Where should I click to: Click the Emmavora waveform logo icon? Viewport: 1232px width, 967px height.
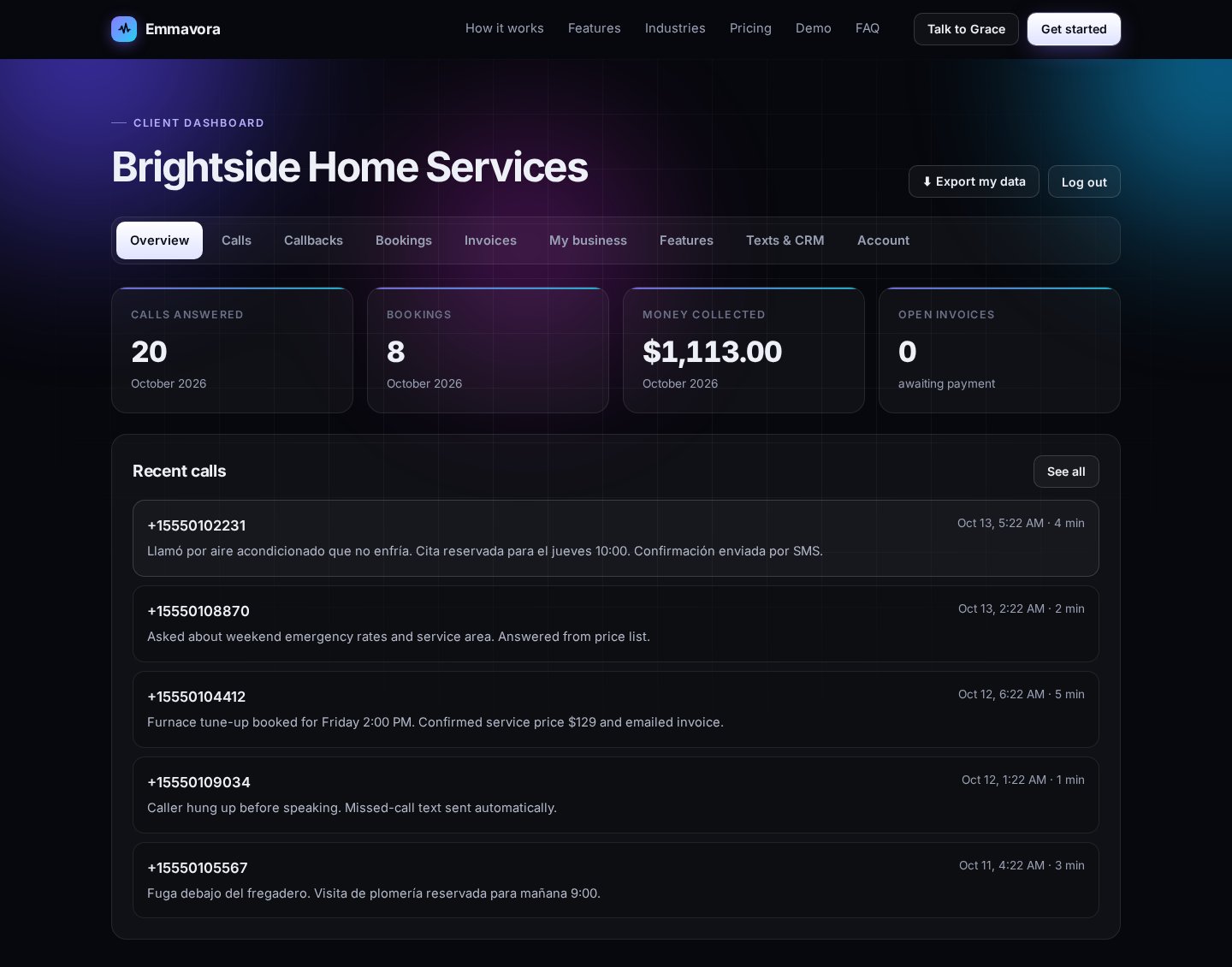tap(124, 29)
